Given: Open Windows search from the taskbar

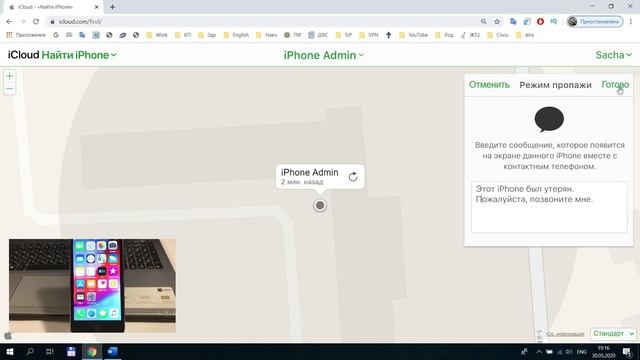Looking at the screenshot, I should (x=30, y=351).
